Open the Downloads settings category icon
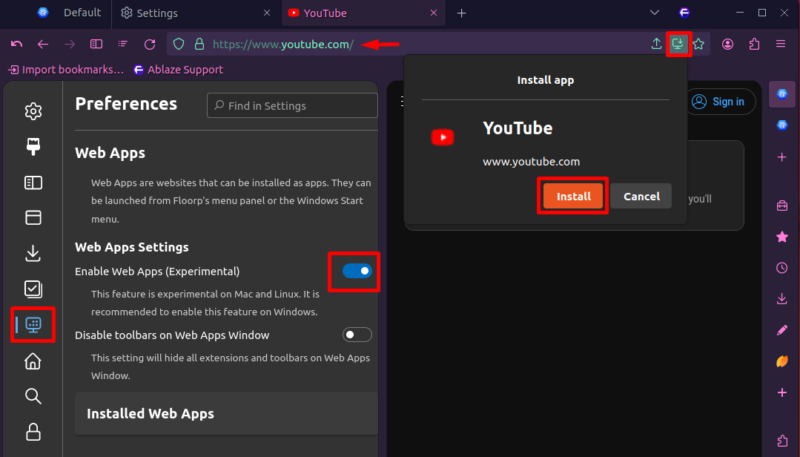Screen dimensions: 800x457 (33, 253)
